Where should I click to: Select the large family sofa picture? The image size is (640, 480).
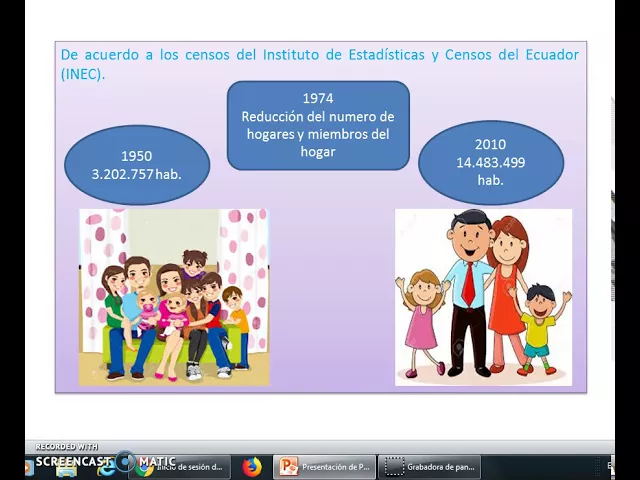[x=174, y=297]
